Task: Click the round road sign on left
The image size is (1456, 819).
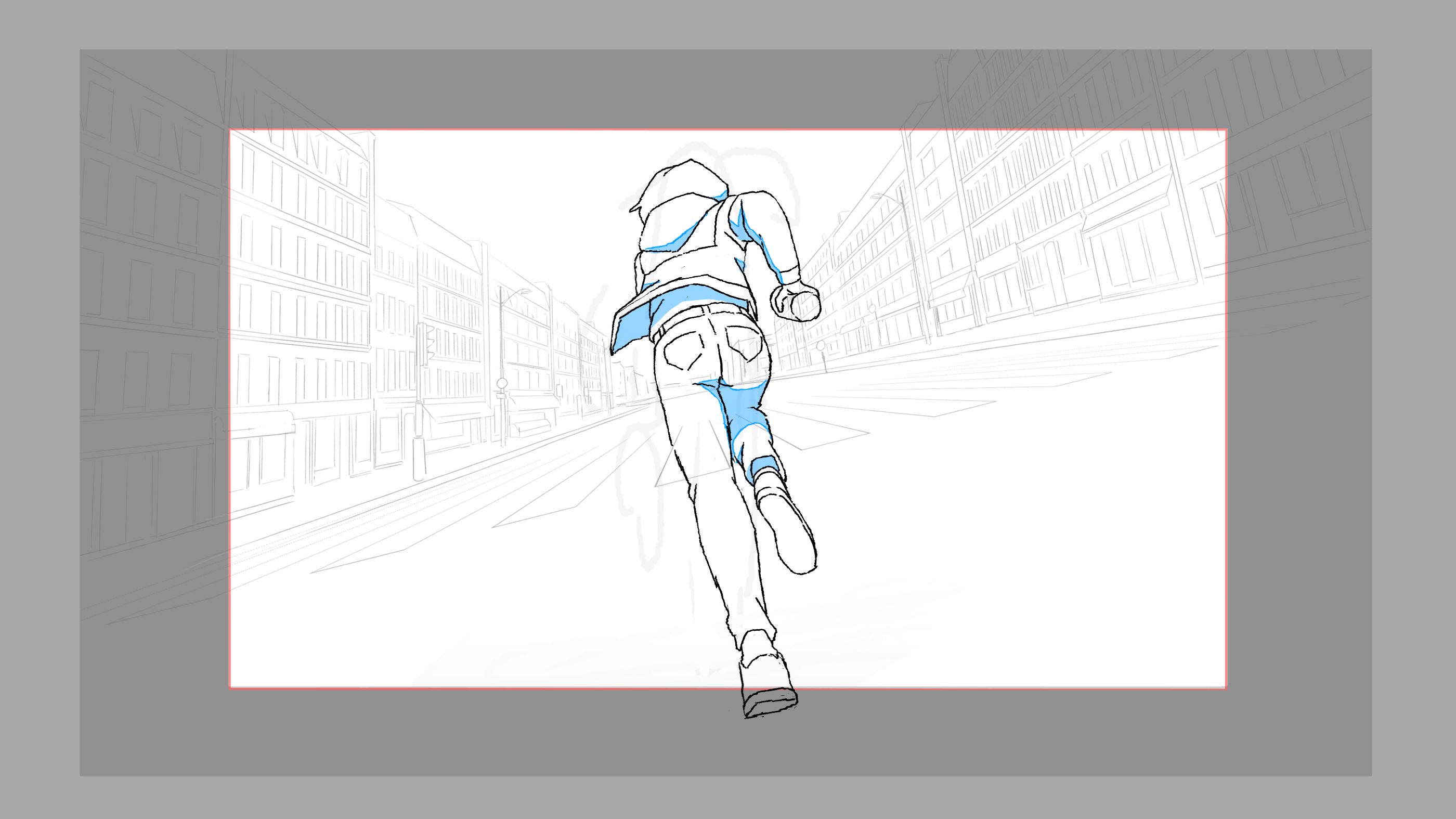Action: 502,384
